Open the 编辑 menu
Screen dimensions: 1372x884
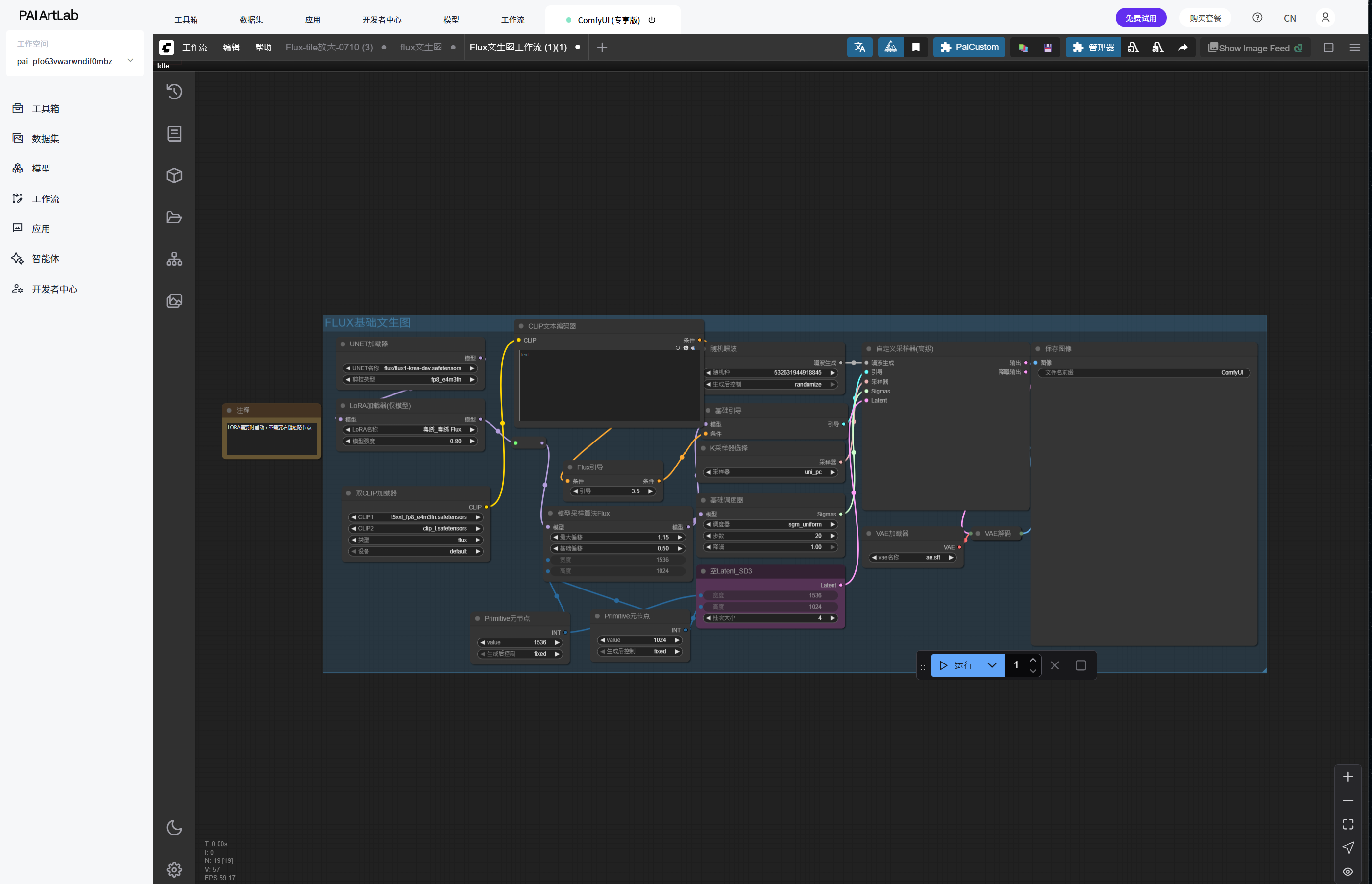pos(231,48)
